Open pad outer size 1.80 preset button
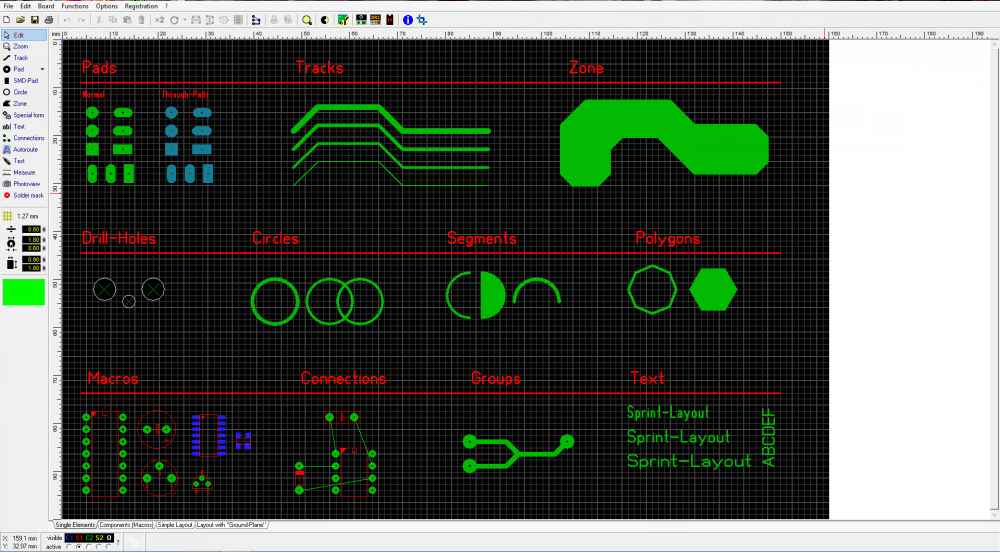Screen dimensions: 1000x553 point(43,240)
